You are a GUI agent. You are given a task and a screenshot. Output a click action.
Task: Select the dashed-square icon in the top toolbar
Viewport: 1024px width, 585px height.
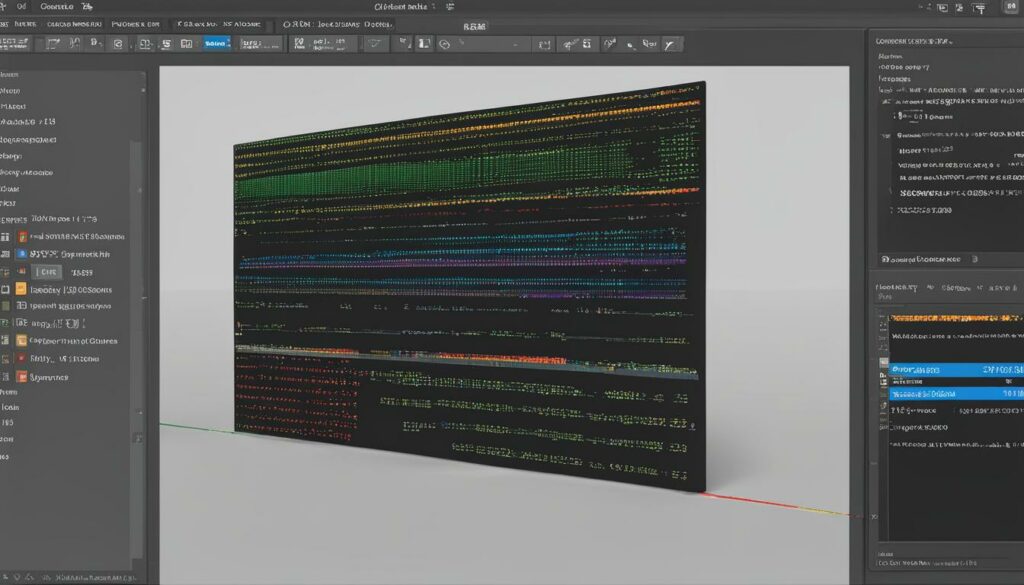pos(545,44)
